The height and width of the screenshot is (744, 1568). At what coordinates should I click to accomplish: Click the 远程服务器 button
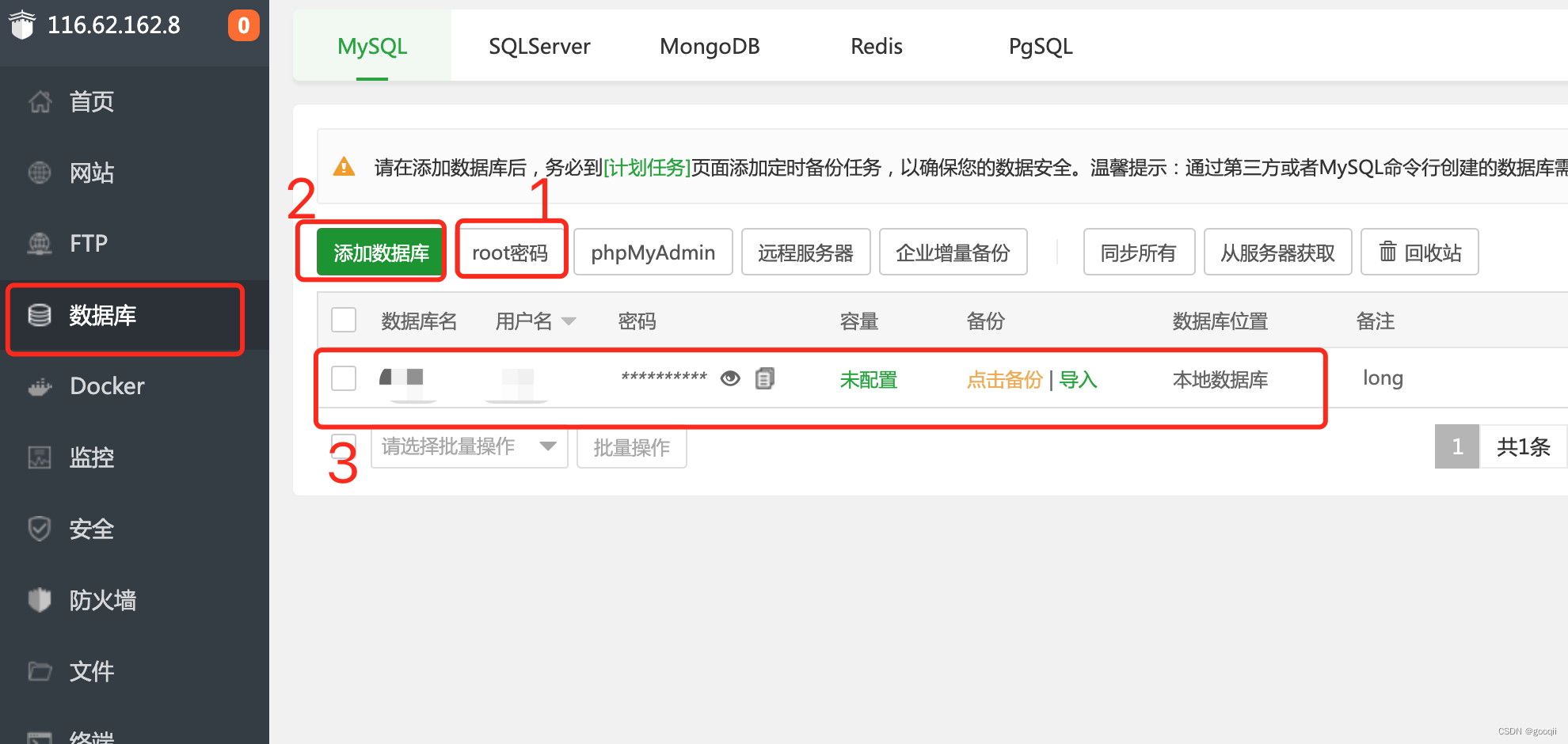click(x=805, y=252)
